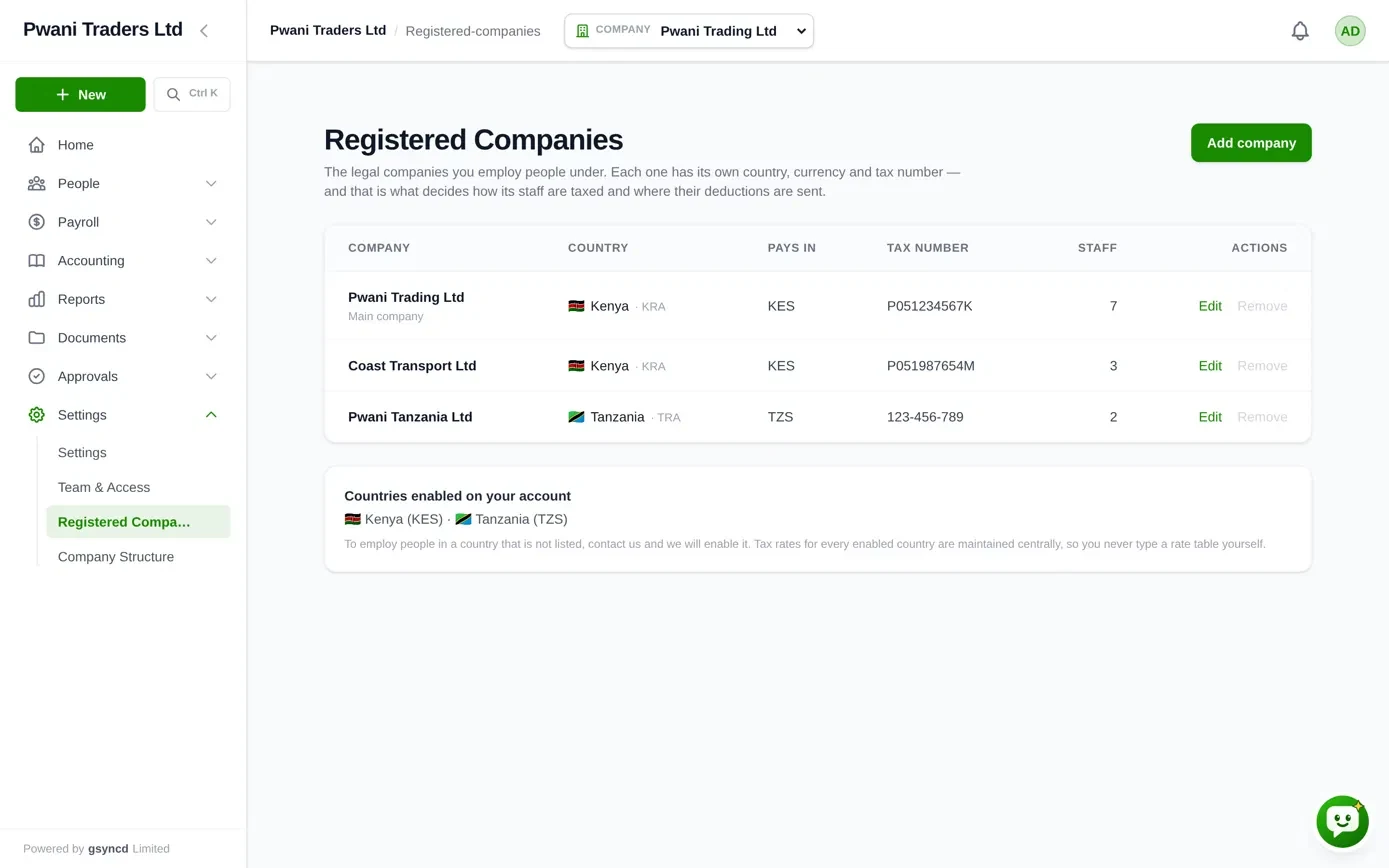Image resolution: width=1389 pixels, height=868 pixels.
Task: Click the New button
Action: pyautogui.click(x=80, y=94)
